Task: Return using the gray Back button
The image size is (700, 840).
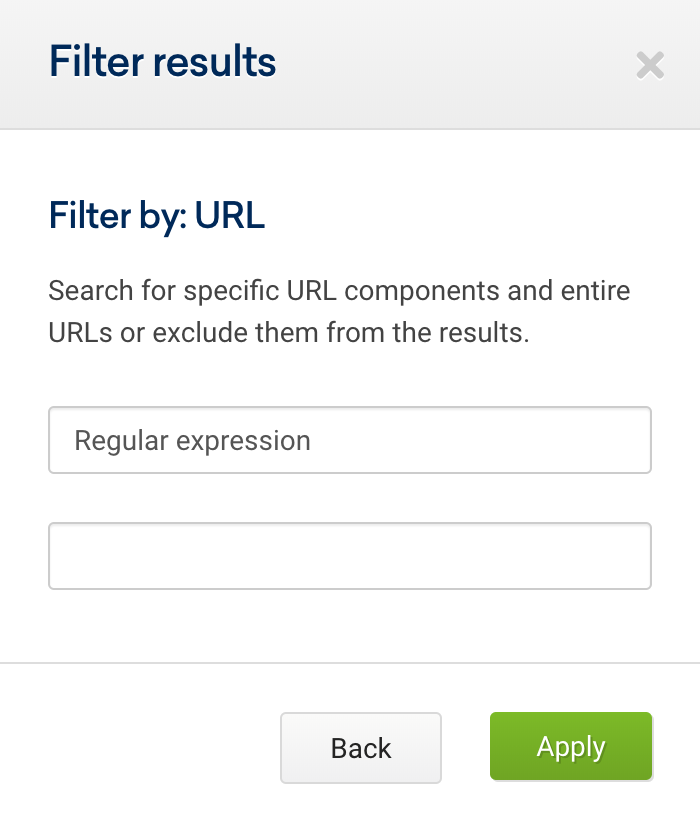Action: tap(361, 748)
